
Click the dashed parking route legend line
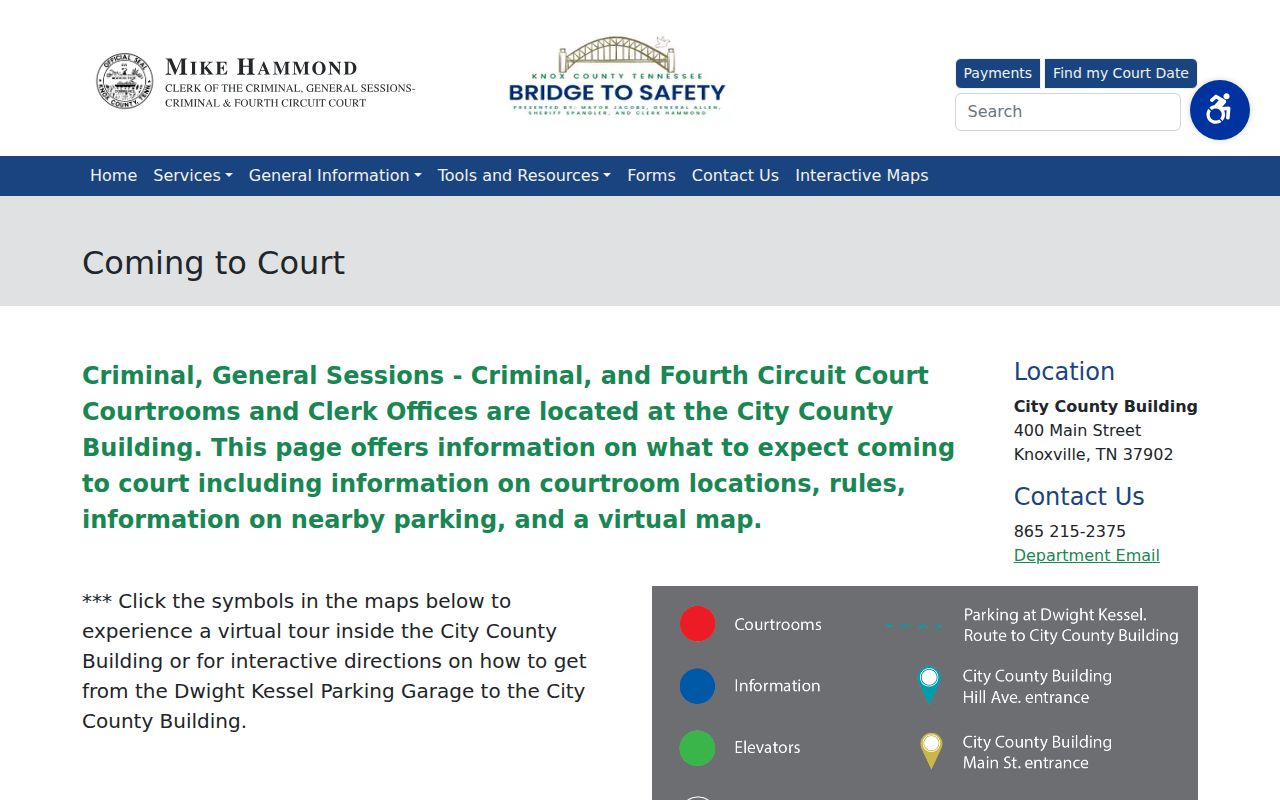[x=913, y=626]
